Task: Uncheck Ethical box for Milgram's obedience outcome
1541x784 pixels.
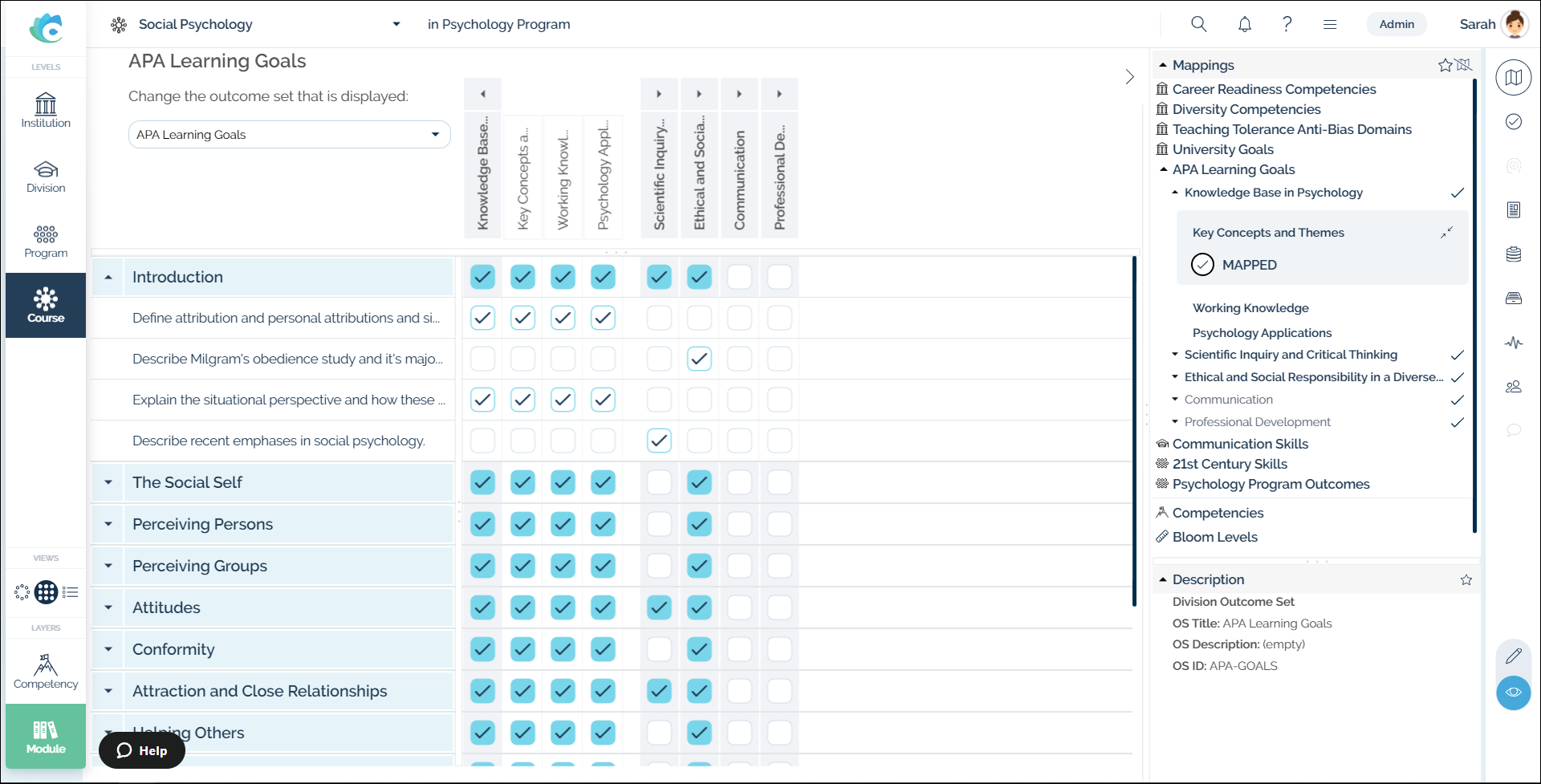Action: coord(699,360)
